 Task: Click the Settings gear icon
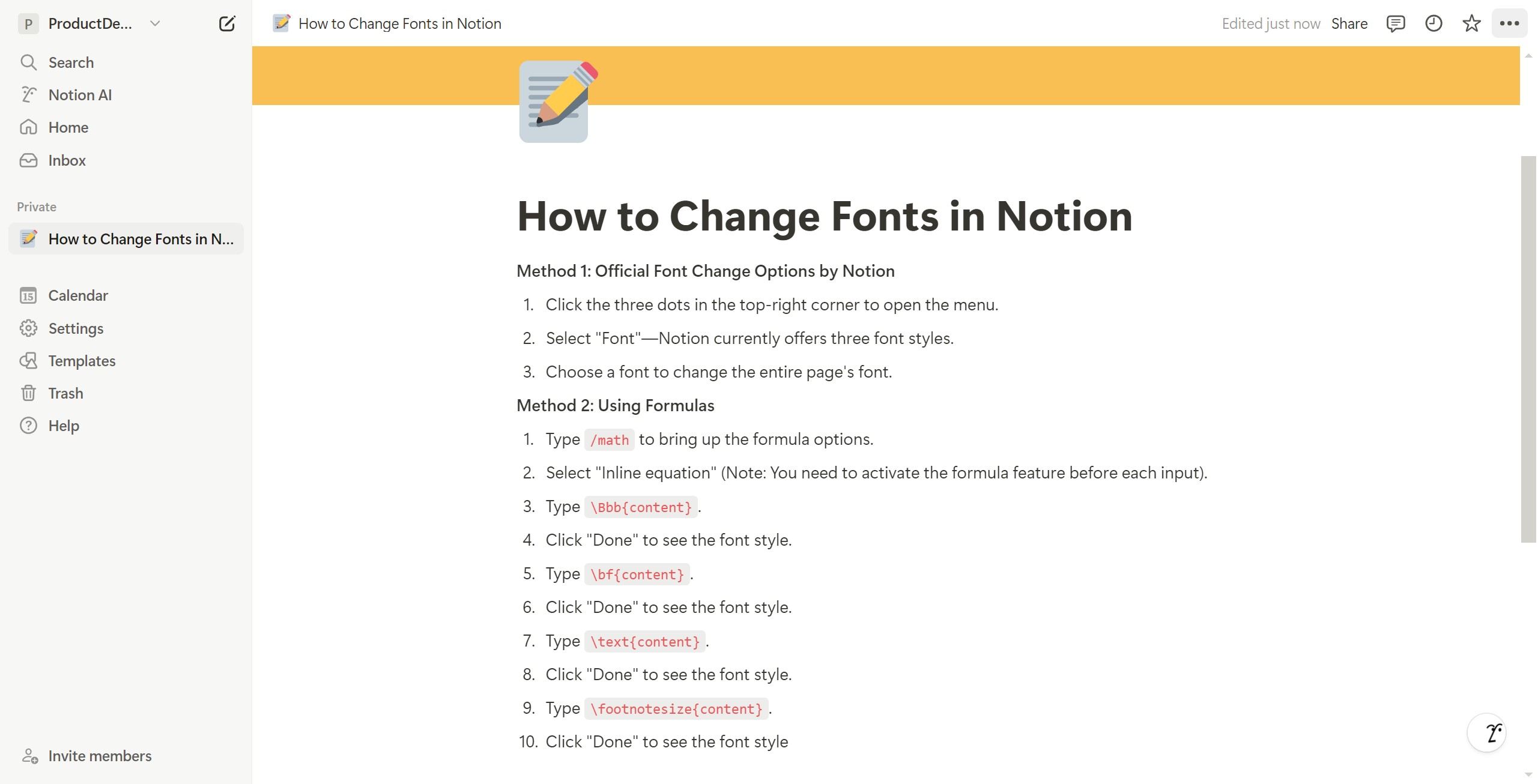28,328
